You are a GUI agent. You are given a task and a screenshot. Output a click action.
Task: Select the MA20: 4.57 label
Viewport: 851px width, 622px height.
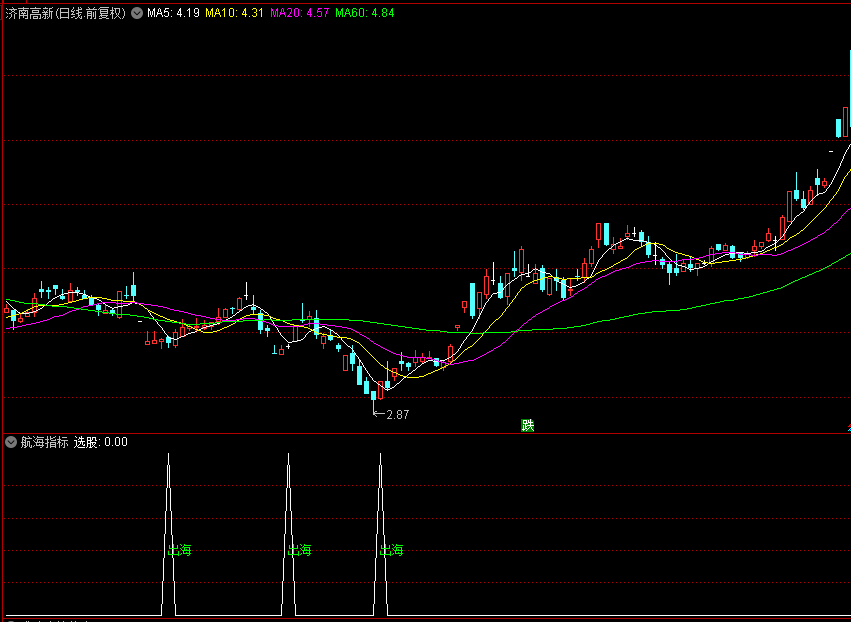pyautogui.click(x=300, y=13)
